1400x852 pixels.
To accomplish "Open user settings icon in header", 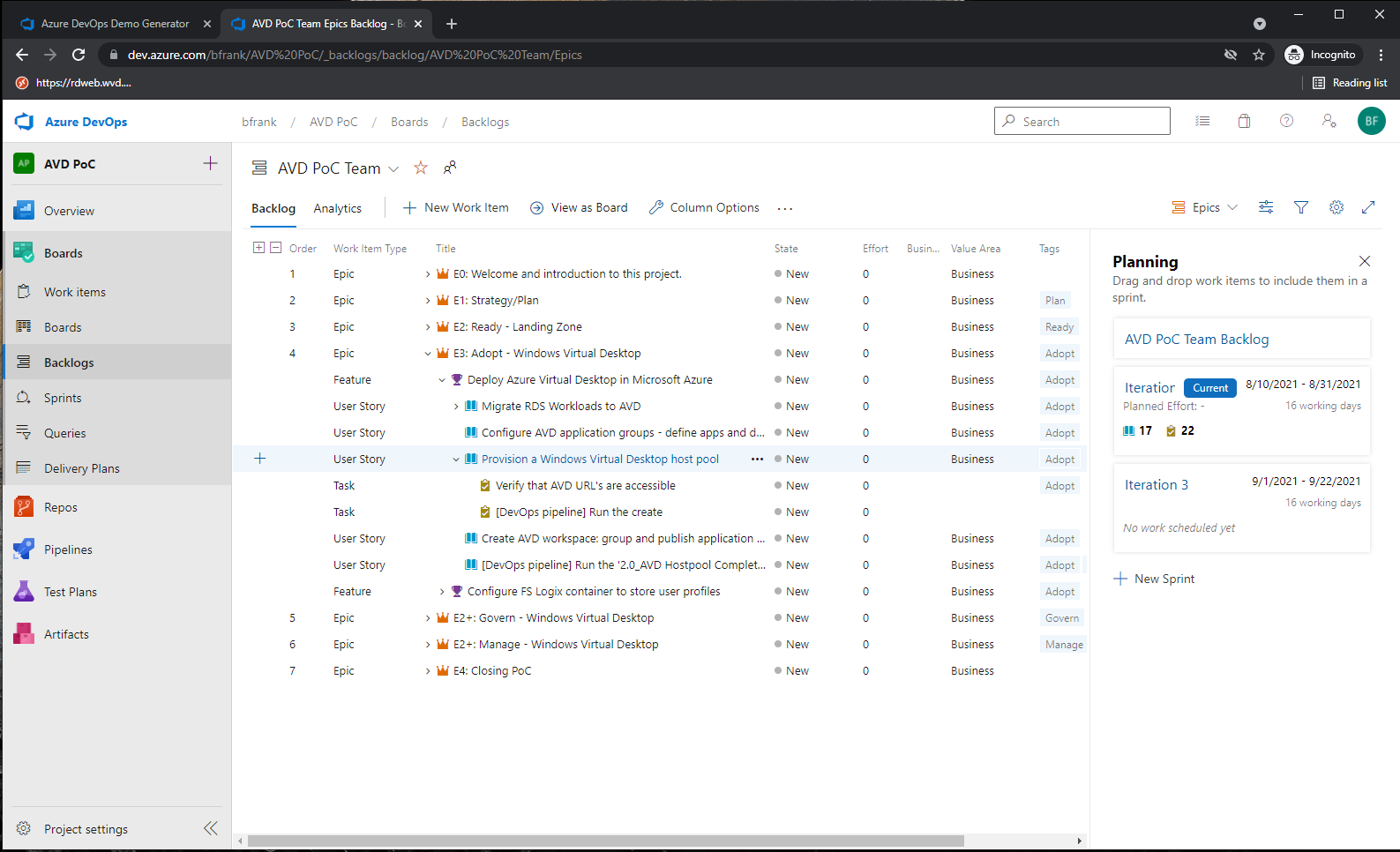I will click(x=1329, y=121).
